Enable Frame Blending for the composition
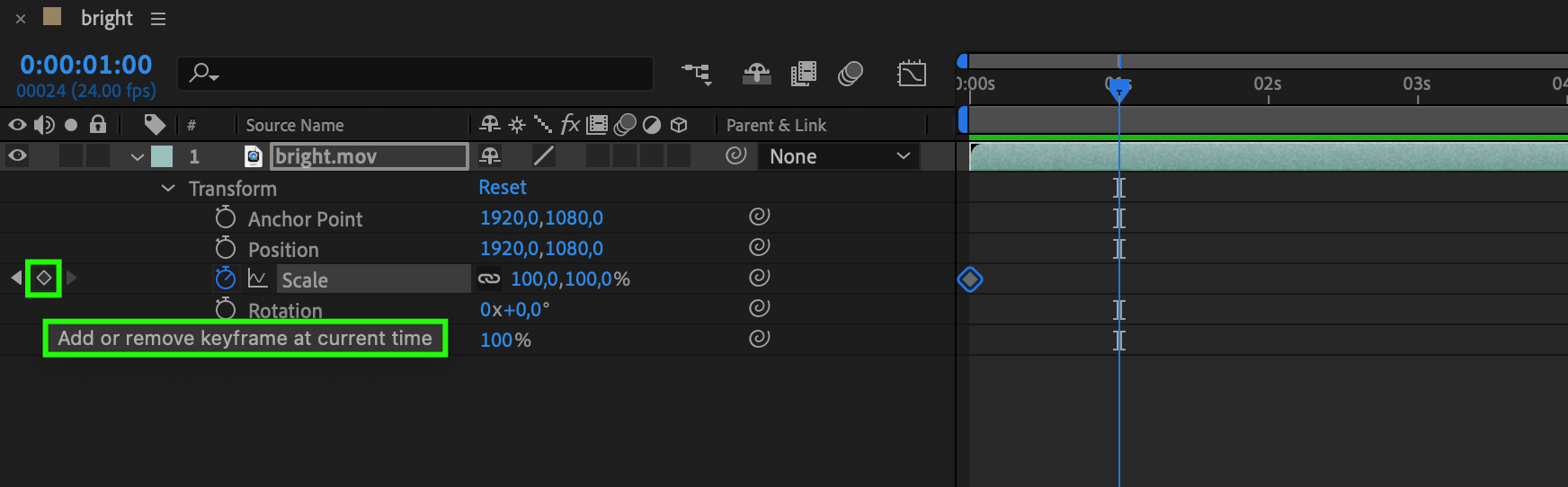 tap(803, 74)
